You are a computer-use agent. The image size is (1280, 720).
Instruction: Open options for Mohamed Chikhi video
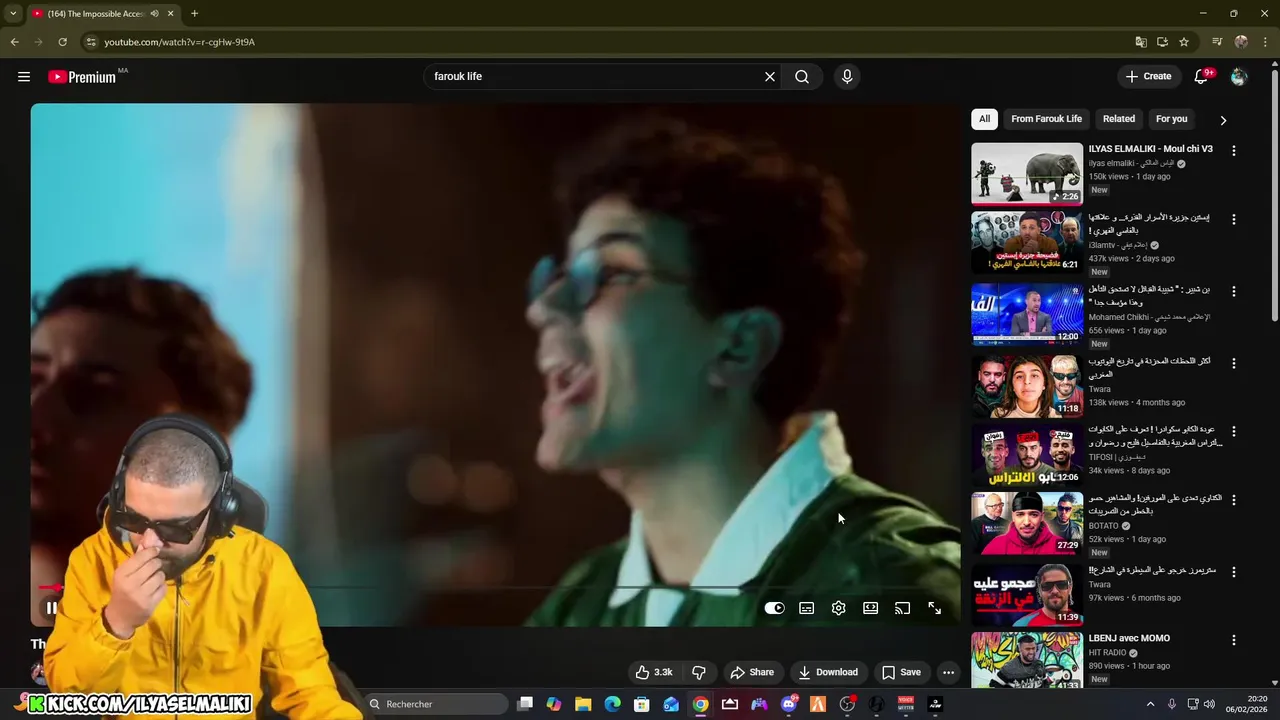coord(1234,291)
